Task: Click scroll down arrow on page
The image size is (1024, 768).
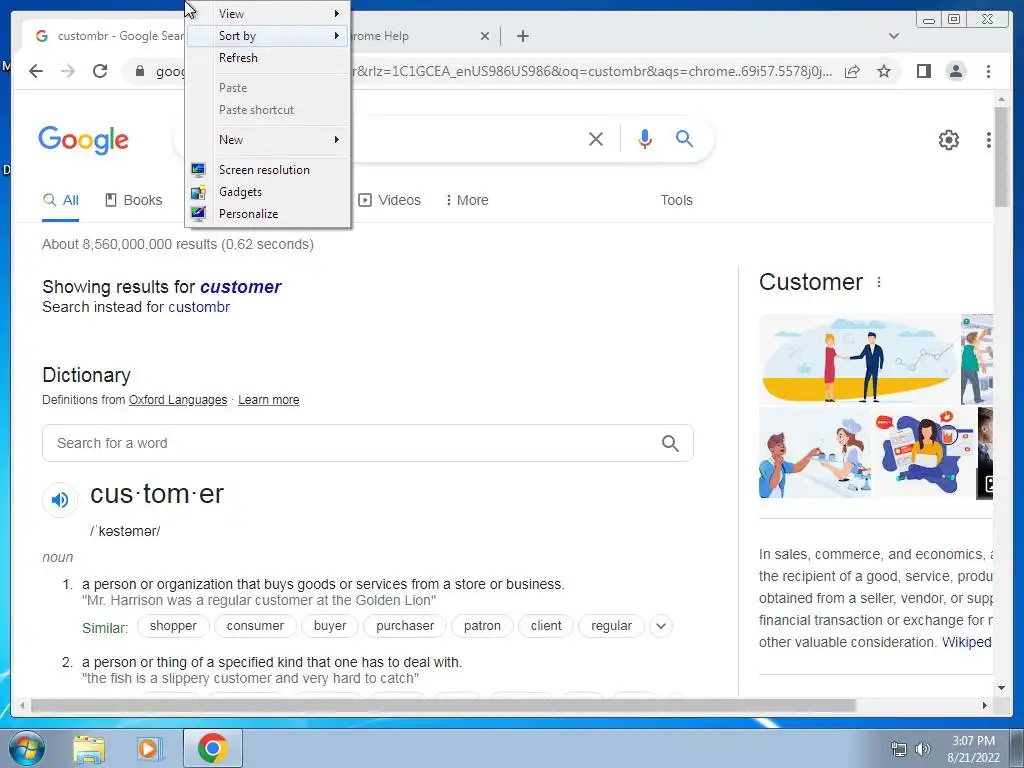Action: point(1001,688)
